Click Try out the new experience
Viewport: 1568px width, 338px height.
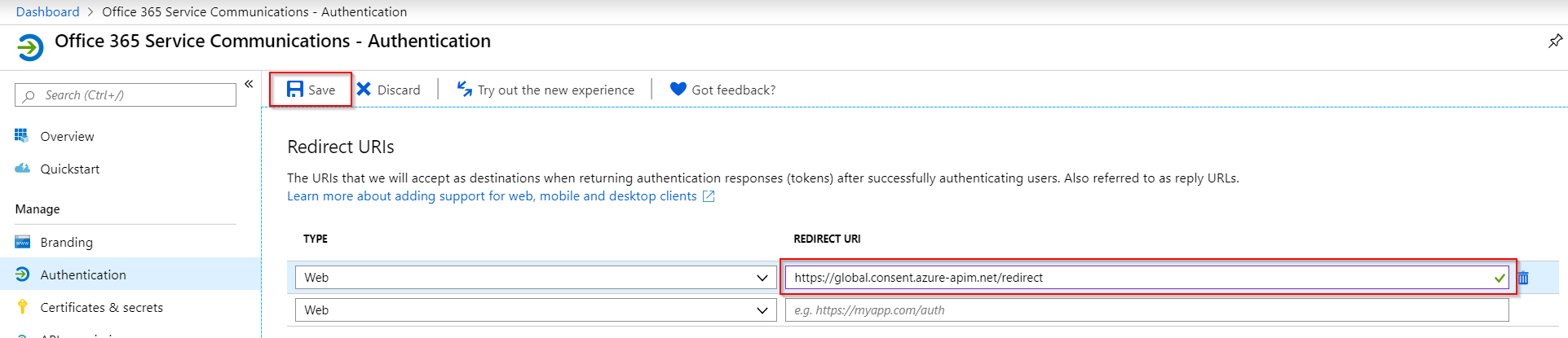(x=555, y=90)
